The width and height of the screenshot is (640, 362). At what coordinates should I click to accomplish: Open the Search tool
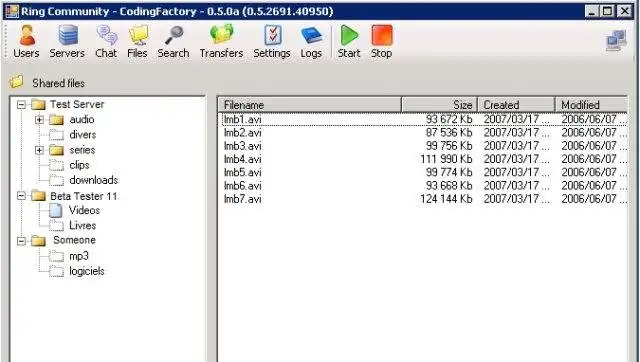click(x=173, y=42)
